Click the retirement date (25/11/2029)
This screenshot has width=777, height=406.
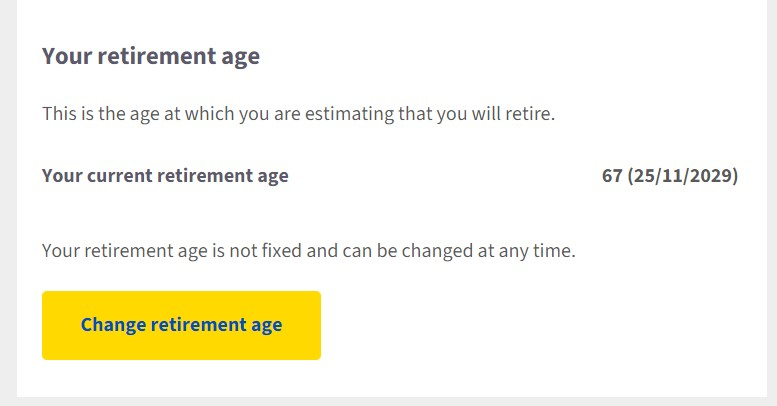pyautogui.click(x=683, y=176)
